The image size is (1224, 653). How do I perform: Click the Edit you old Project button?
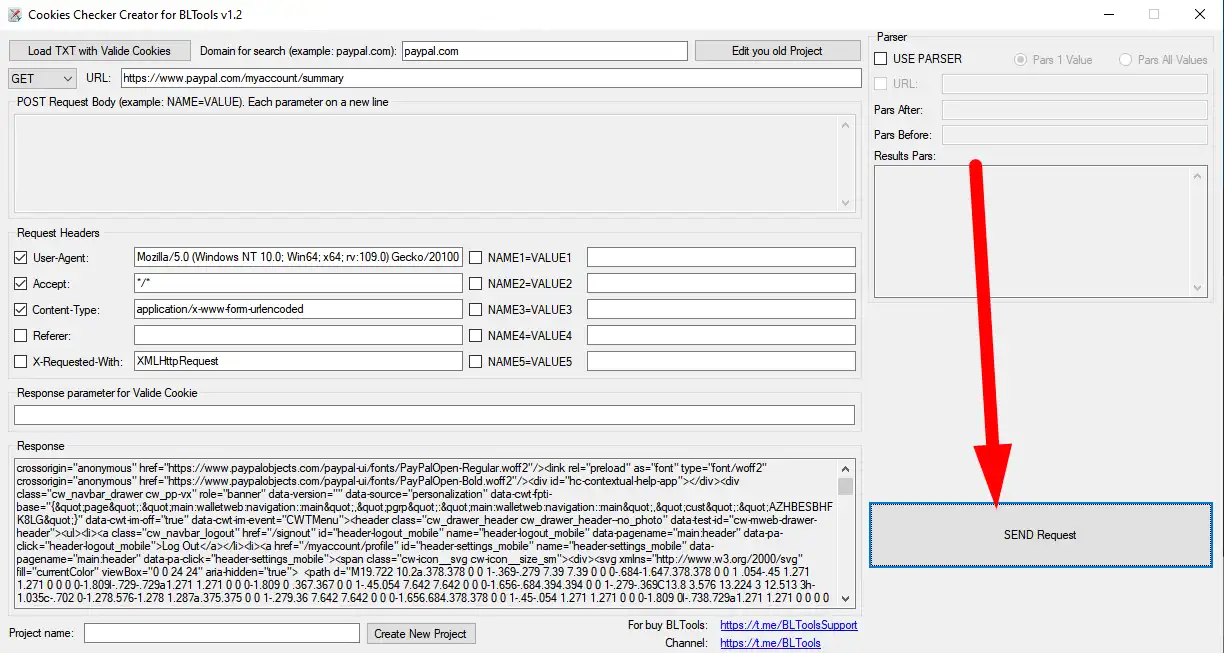click(x=777, y=51)
